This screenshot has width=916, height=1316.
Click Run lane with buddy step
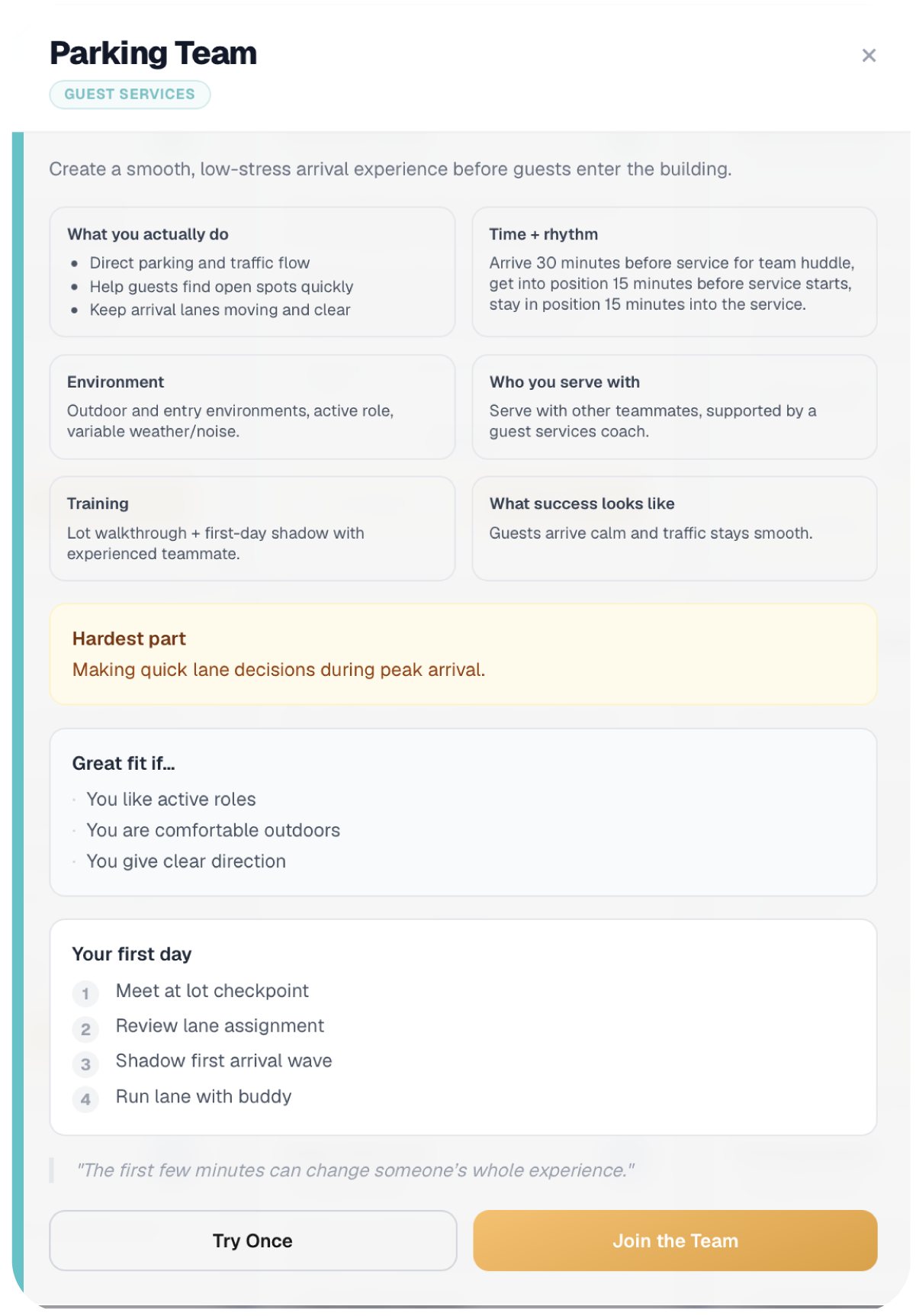tap(204, 1096)
